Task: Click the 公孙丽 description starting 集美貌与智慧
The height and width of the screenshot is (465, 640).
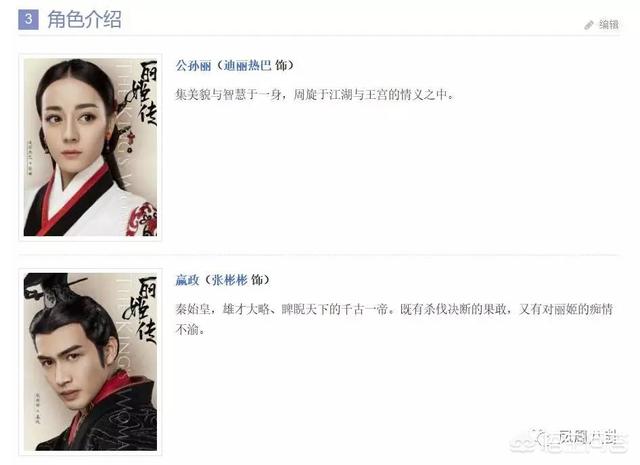Action: click(315, 95)
